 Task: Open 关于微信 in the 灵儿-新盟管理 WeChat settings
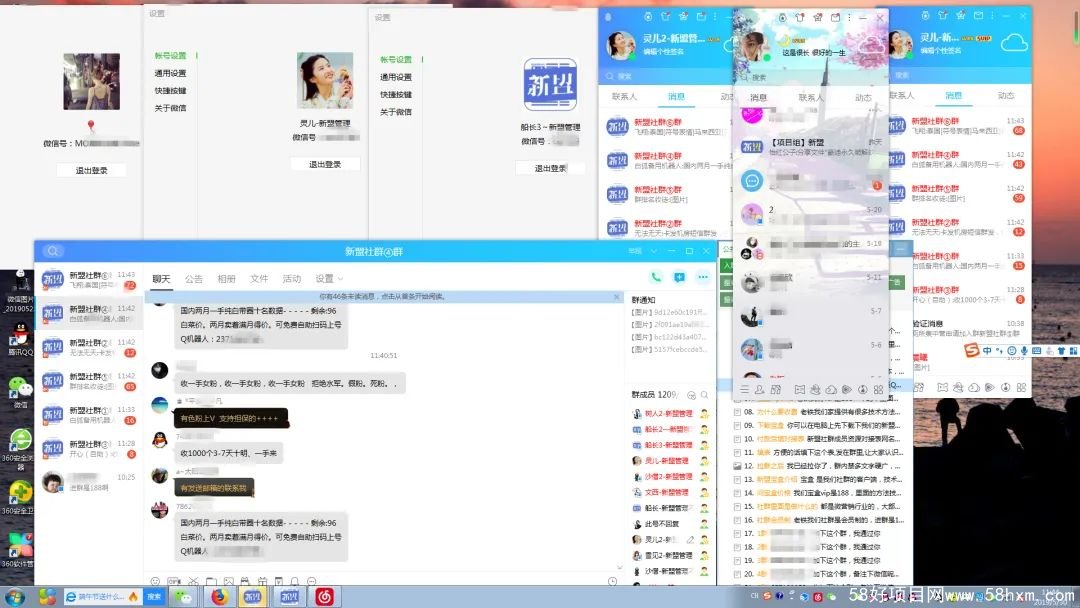click(x=170, y=108)
